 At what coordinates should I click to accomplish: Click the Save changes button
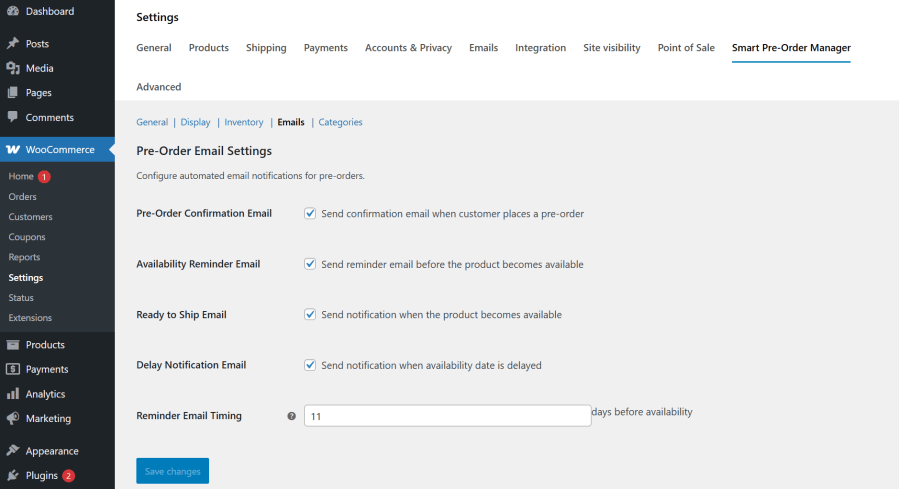pos(173,471)
